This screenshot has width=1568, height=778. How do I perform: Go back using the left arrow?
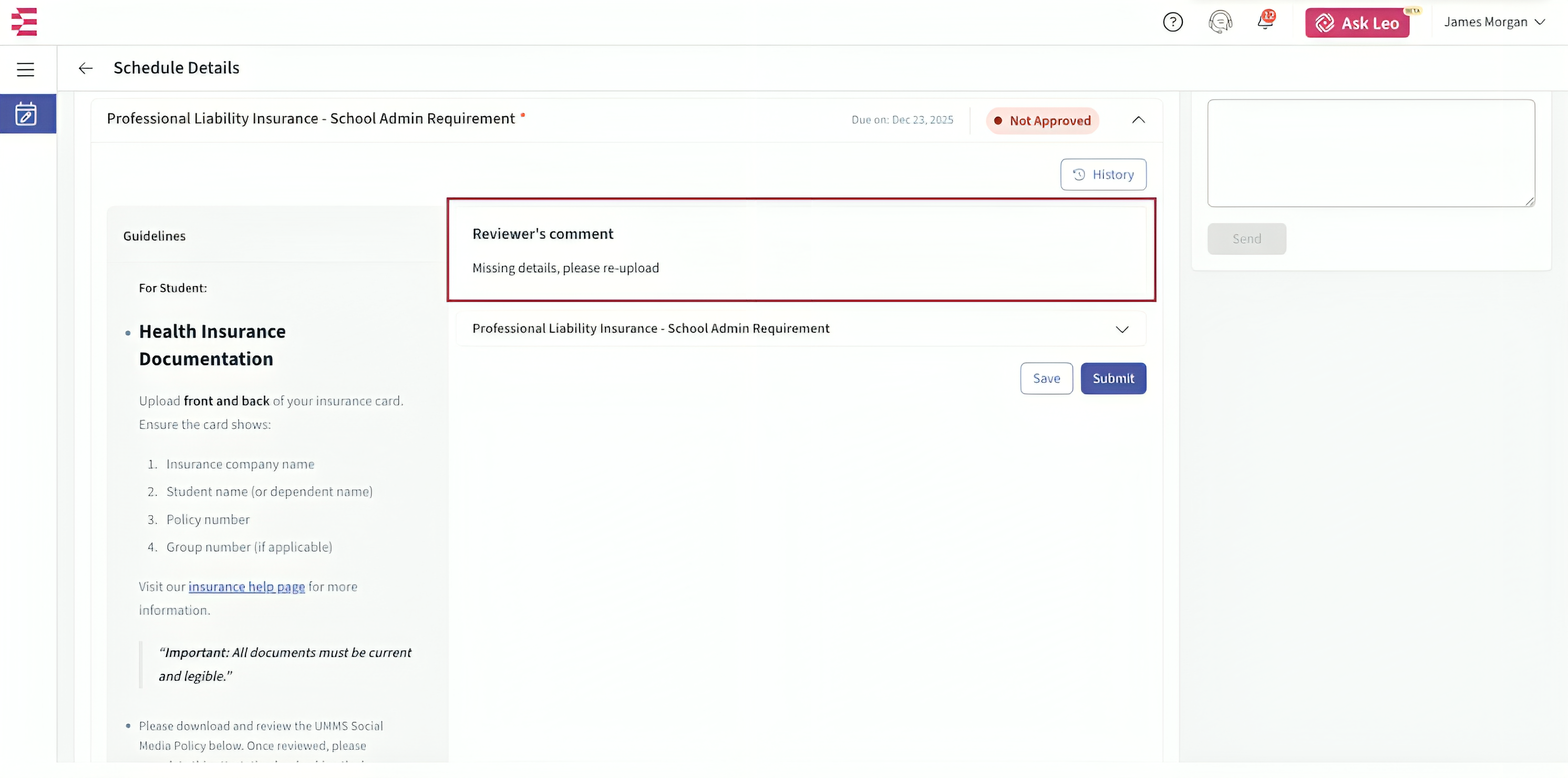(x=85, y=68)
